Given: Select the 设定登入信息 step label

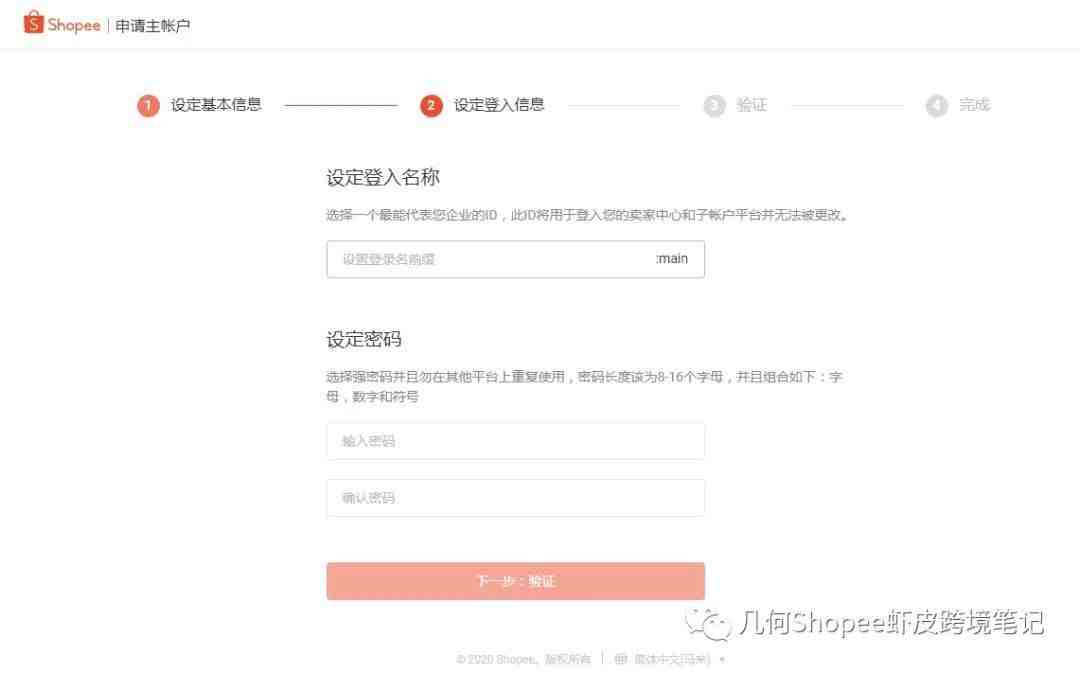Looking at the screenshot, I should pos(499,105).
